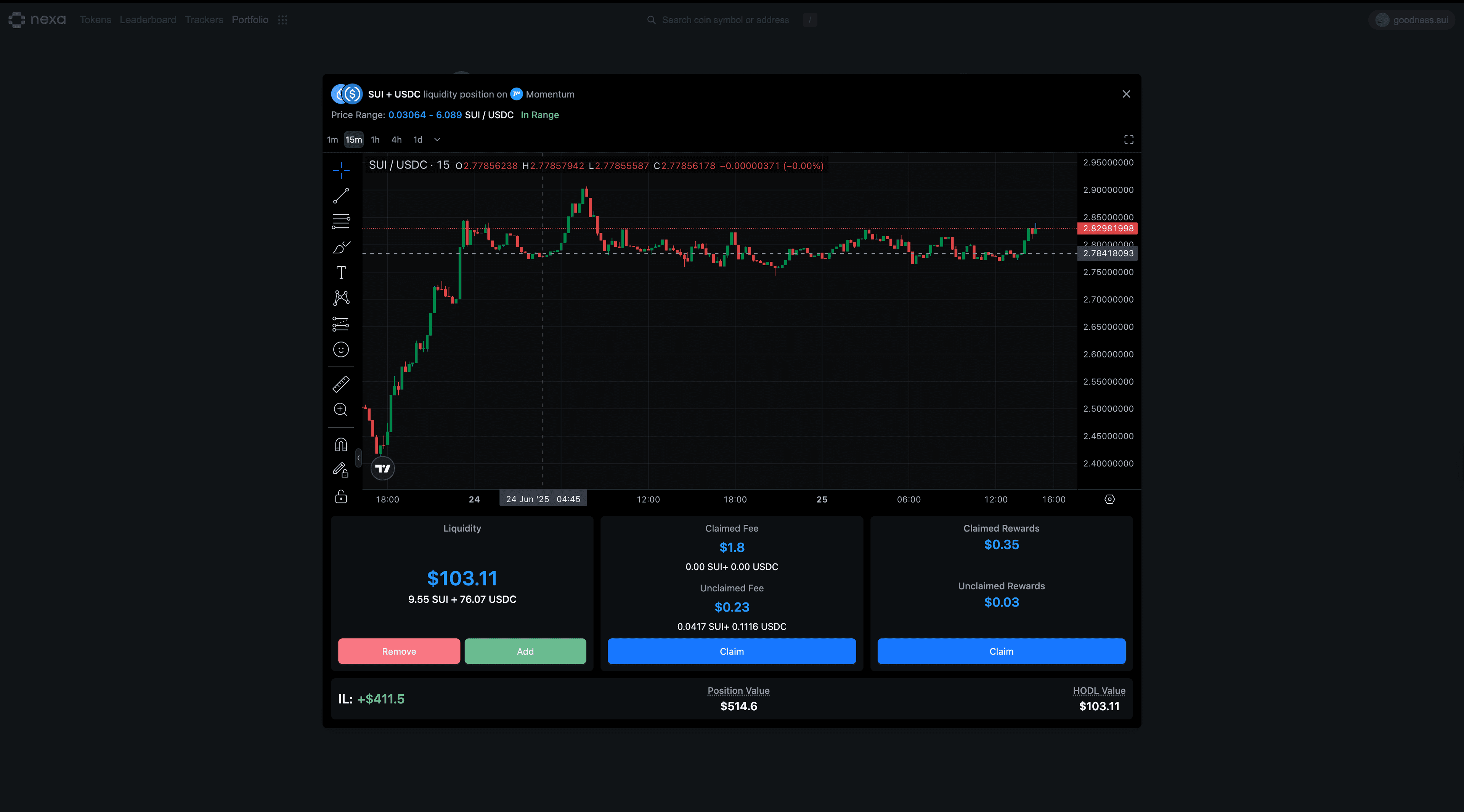Focus the coin symbol search field
This screenshot has width=1464, height=812.
point(725,20)
